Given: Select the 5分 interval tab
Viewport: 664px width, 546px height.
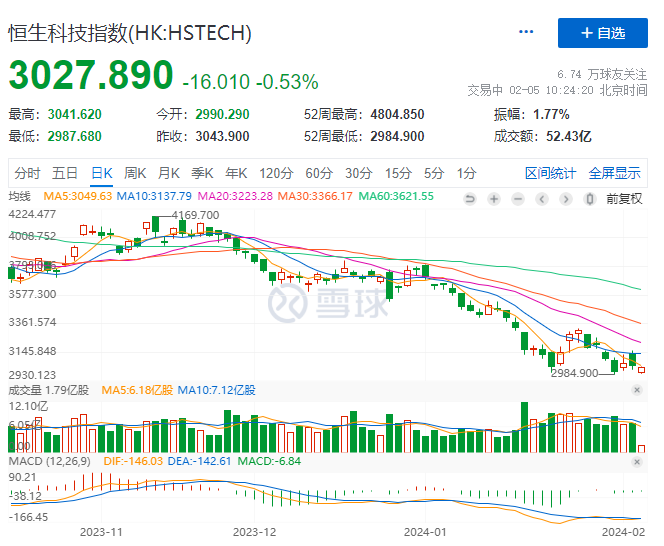Looking at the screenshot, I should (x=434, y=173).
